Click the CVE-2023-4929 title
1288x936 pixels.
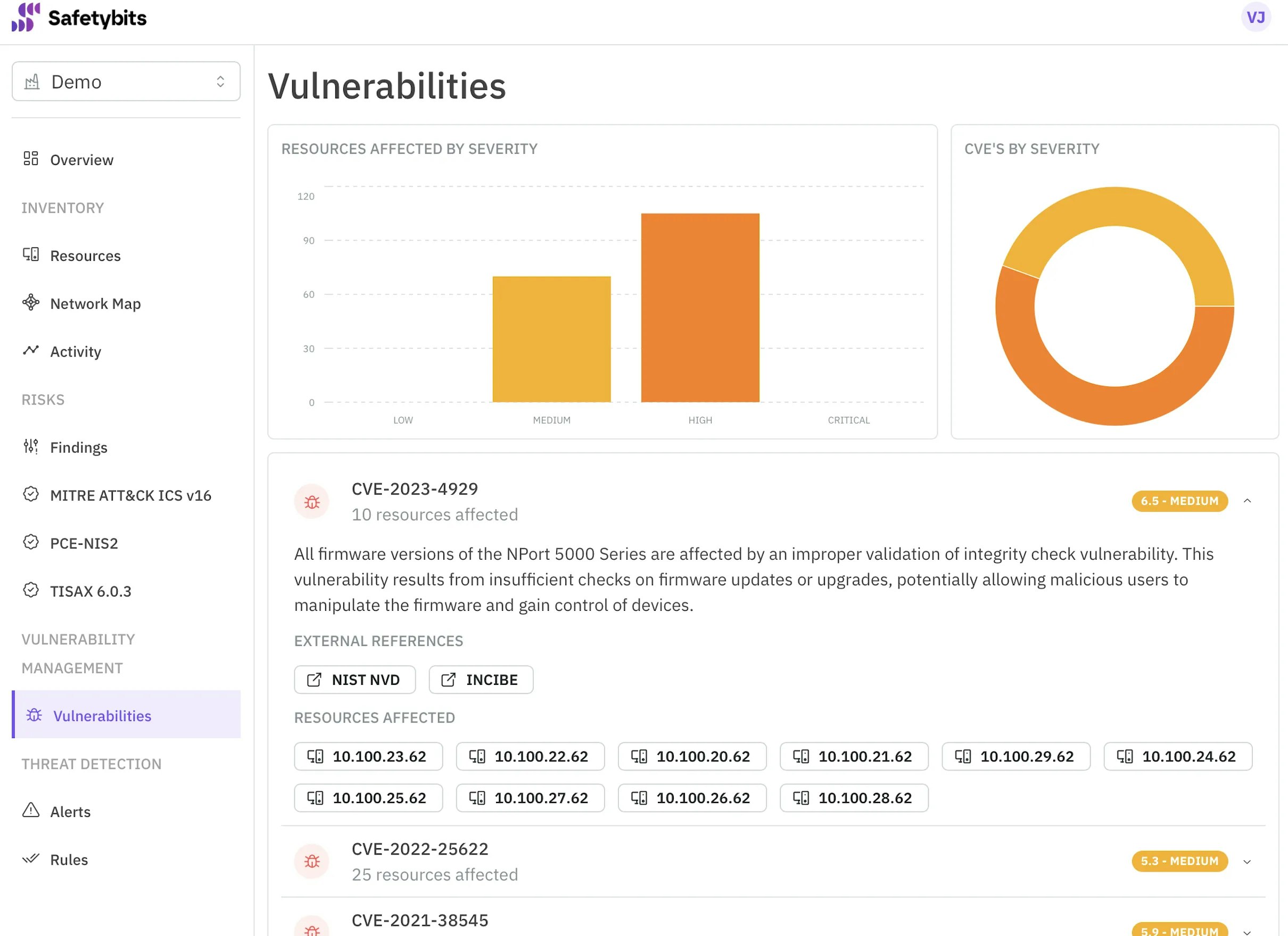pyautogui.click(x=415, y=488)
